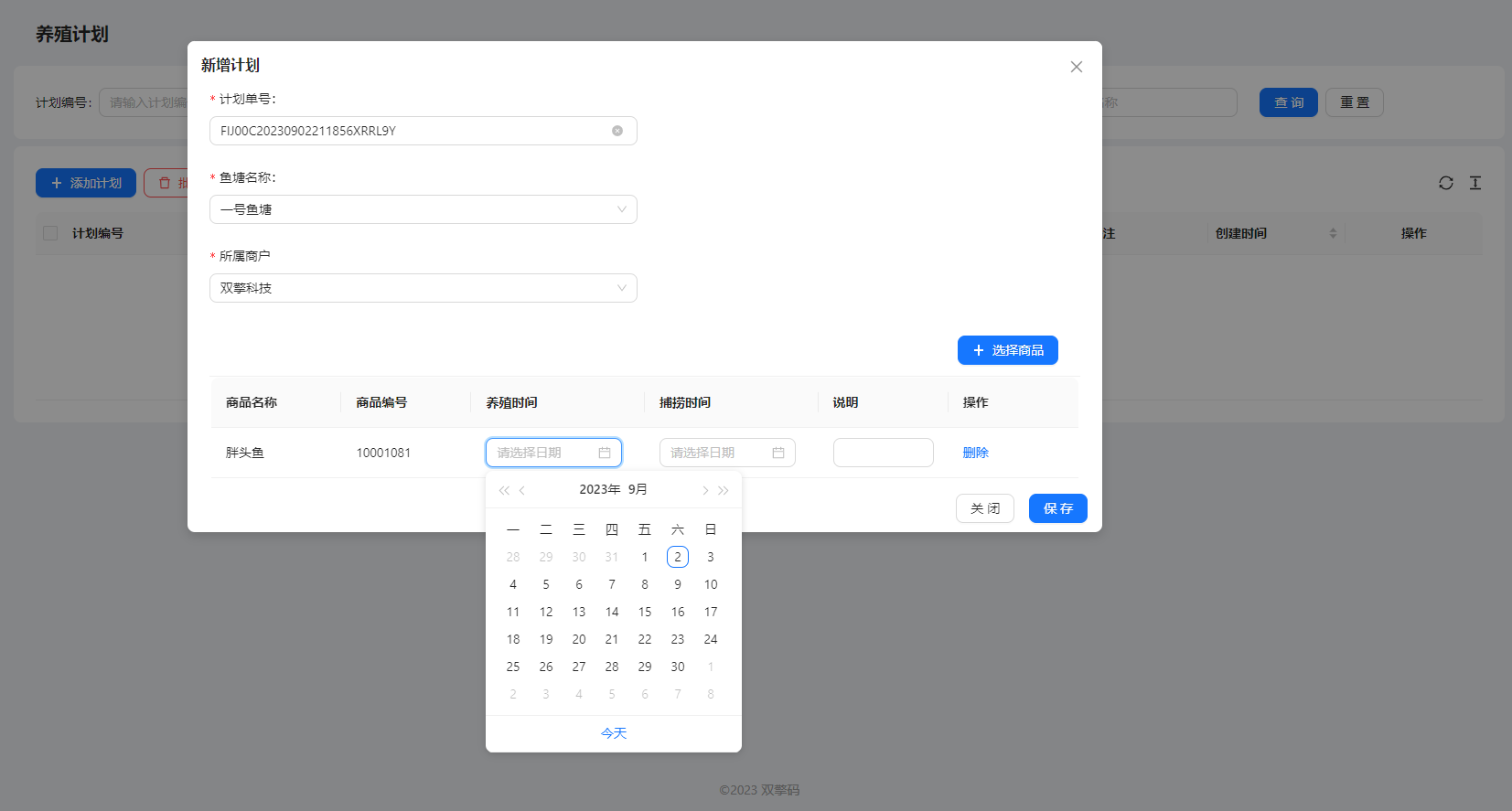Pick September 10 in the calendar
The height and width of the screenshot is (811, 1512).
pos(711,584)
